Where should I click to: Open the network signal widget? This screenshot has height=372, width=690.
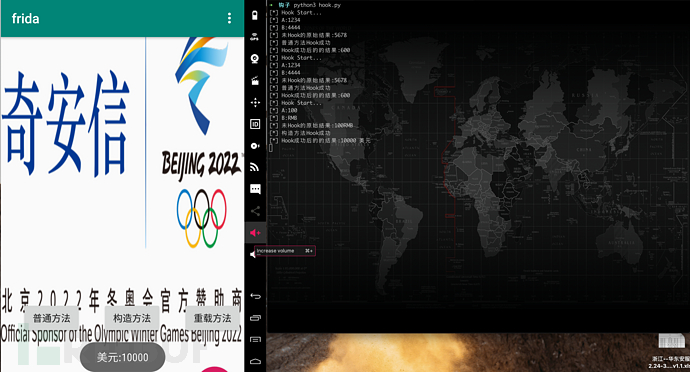point(255,167)
